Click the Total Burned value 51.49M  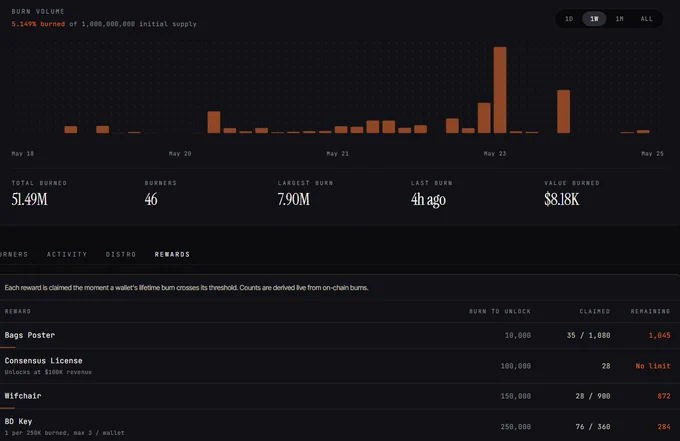pos(29,199)
